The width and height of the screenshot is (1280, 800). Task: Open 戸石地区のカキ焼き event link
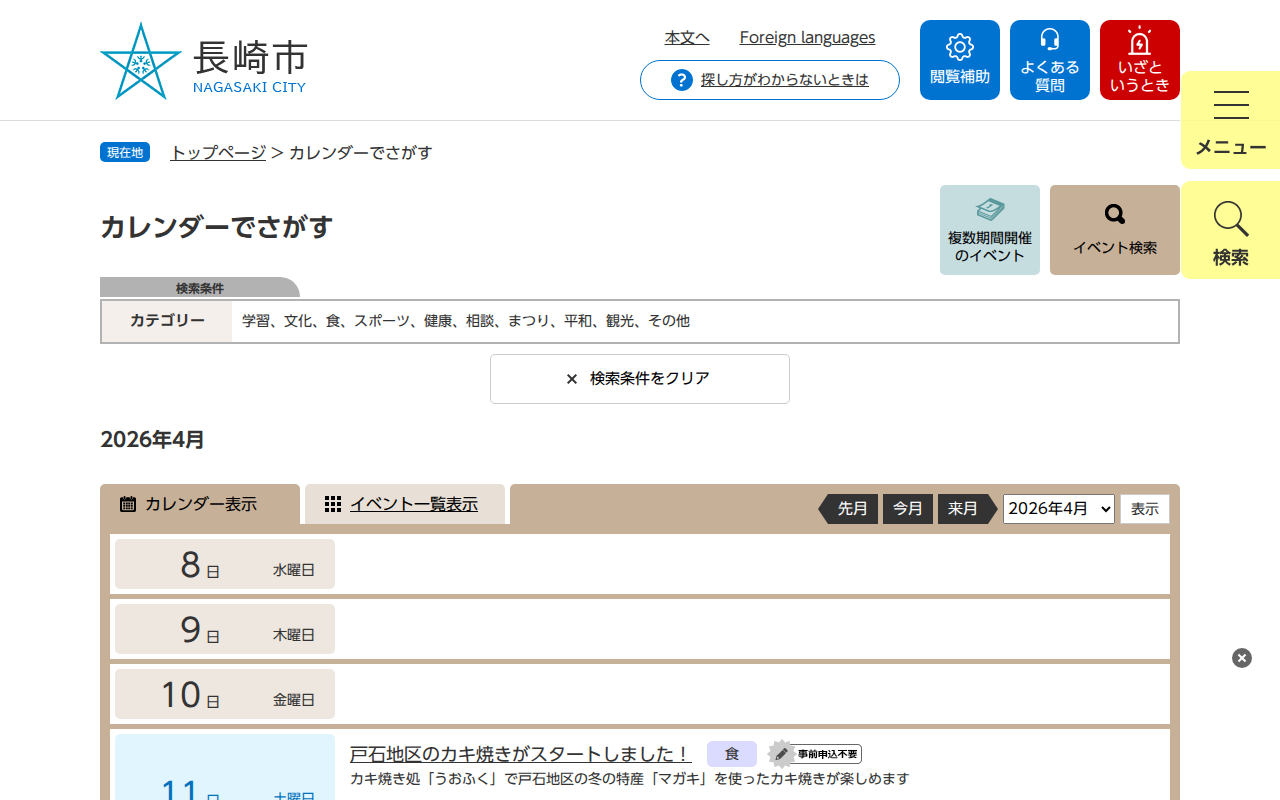pos(520,754)
